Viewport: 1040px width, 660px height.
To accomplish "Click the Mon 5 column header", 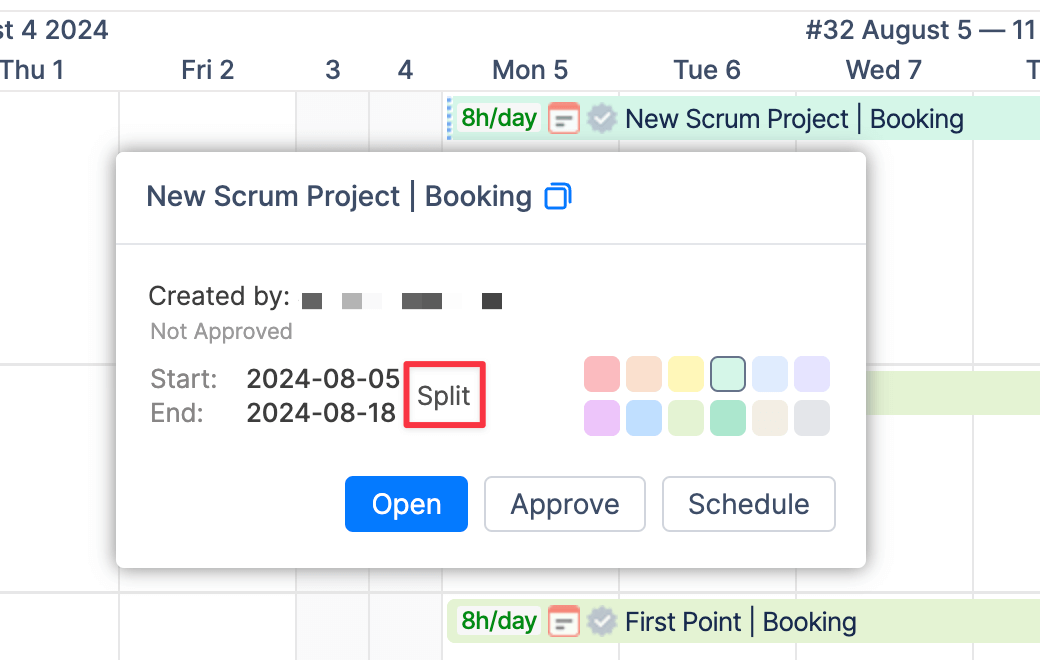I will (x=530, y=69).
